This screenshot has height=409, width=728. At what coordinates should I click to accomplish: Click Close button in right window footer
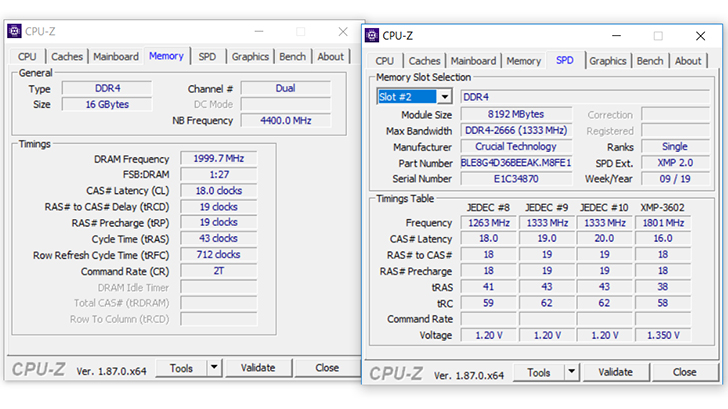(x=685, y=372)
